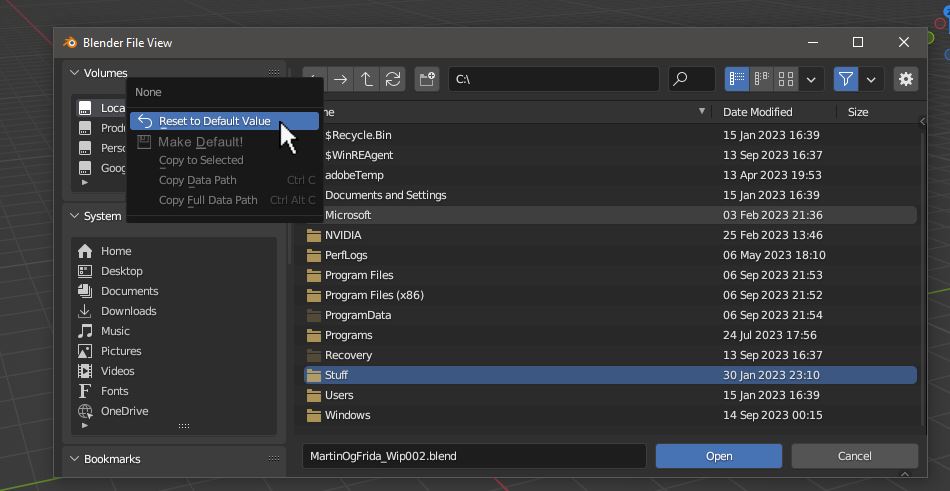Sort by Size column header
The width and height of the screenshot is (950, 491).
[x=858, y=112]
